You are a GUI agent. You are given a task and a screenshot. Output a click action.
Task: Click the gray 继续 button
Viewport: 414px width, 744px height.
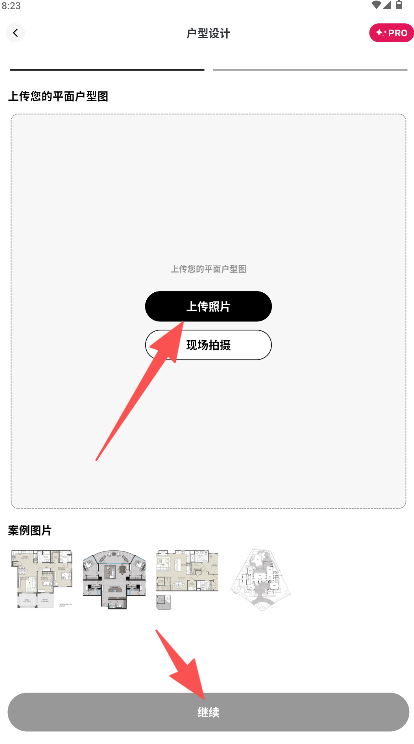click(x=208, y=712)
